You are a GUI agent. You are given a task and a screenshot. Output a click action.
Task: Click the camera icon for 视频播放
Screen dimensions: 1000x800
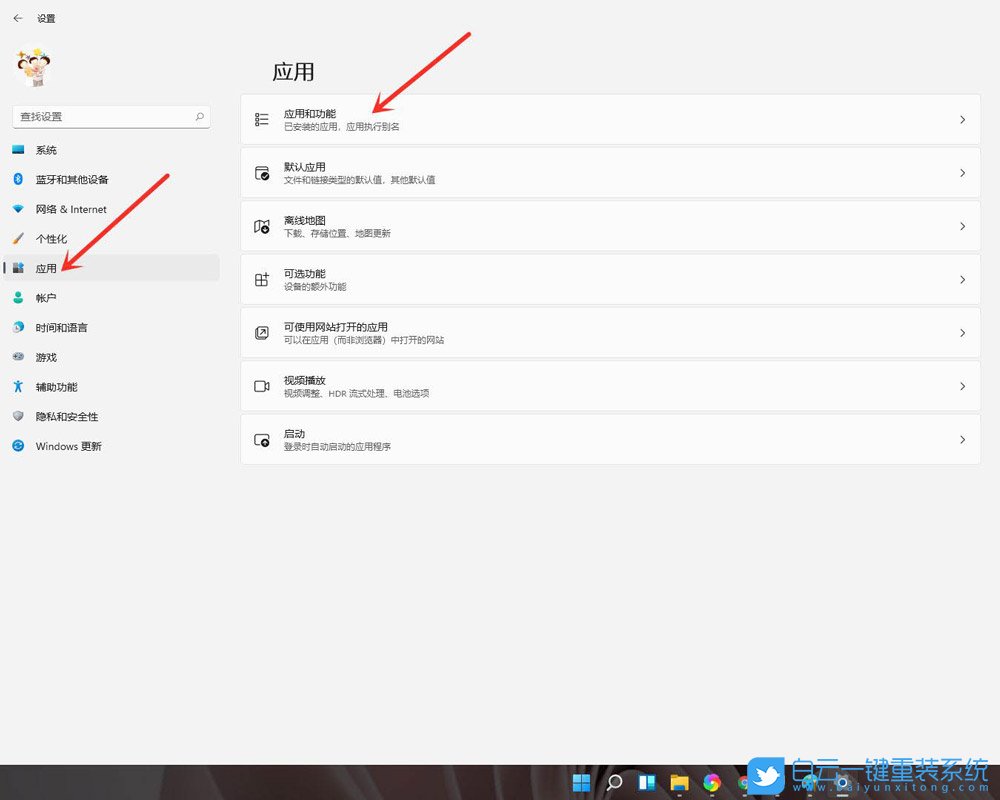[262, 386]
